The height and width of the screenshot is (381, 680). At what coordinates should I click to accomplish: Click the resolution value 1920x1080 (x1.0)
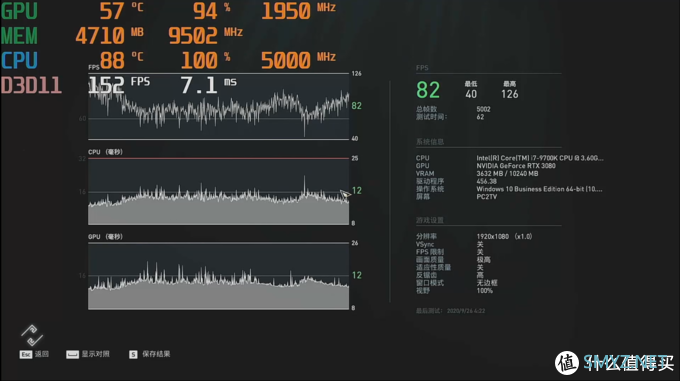click(x=504, y=237)
